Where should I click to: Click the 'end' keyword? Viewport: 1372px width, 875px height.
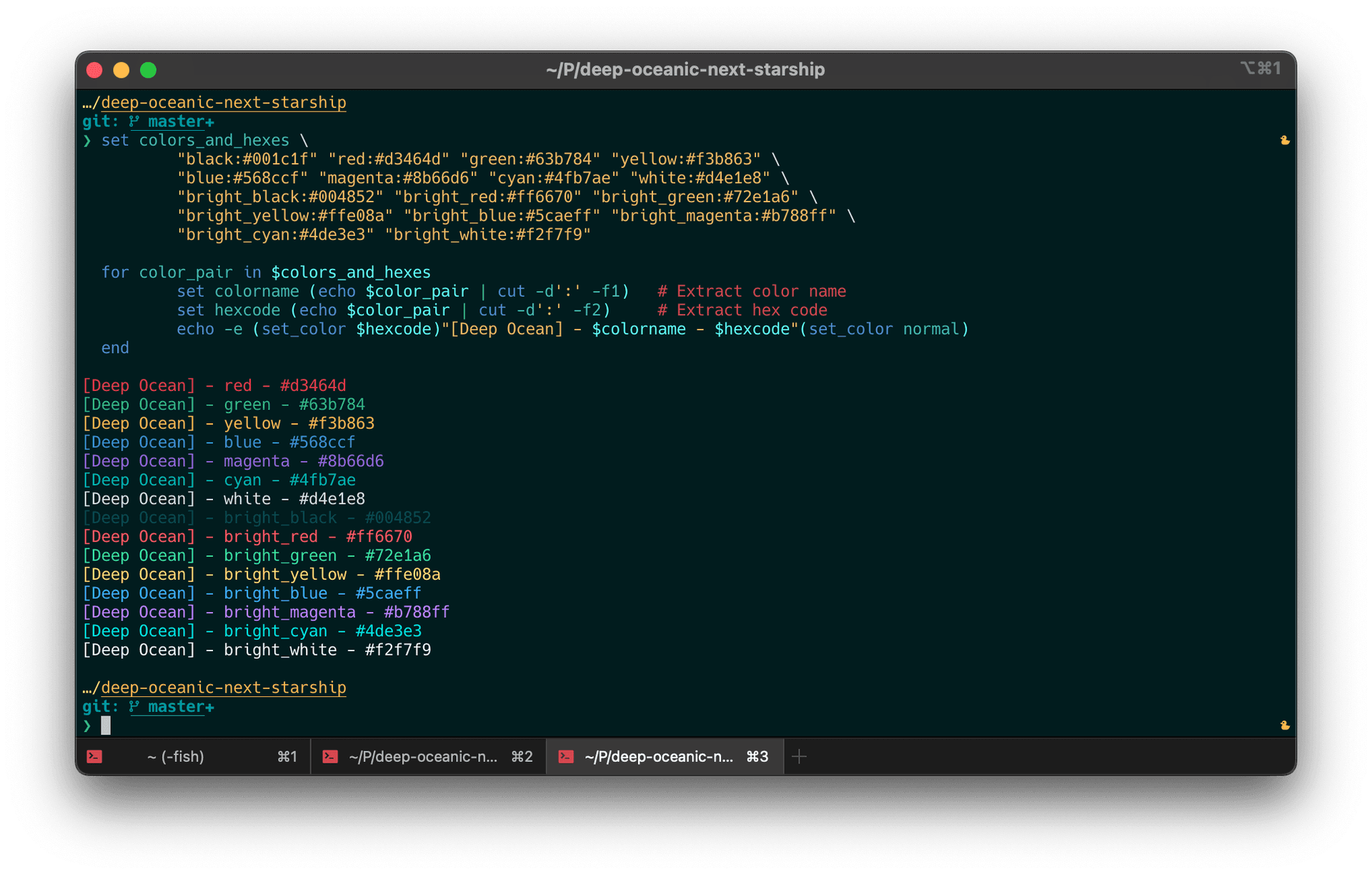115,348
